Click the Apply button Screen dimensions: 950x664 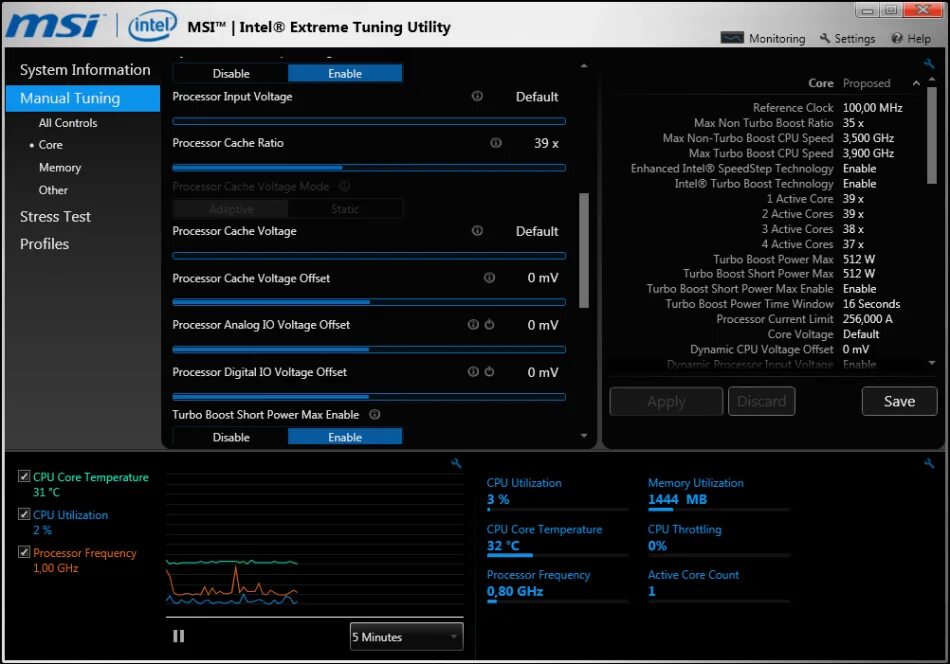tap(666, 401)
